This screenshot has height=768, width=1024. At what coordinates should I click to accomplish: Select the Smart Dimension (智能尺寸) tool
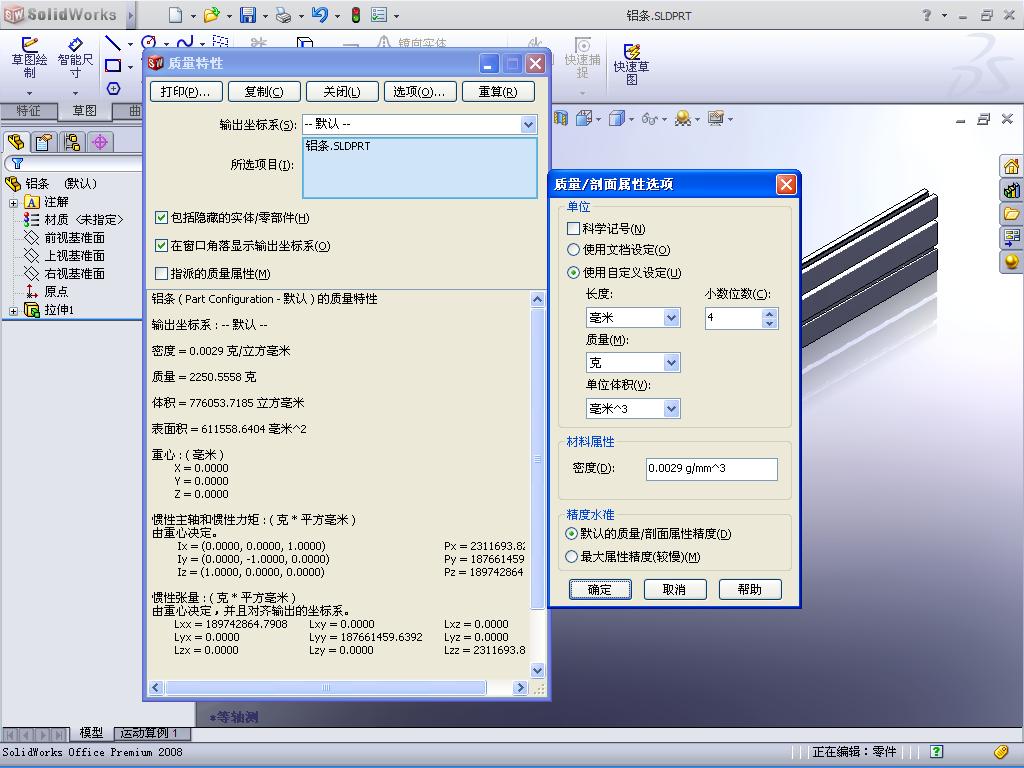point(75,58)
